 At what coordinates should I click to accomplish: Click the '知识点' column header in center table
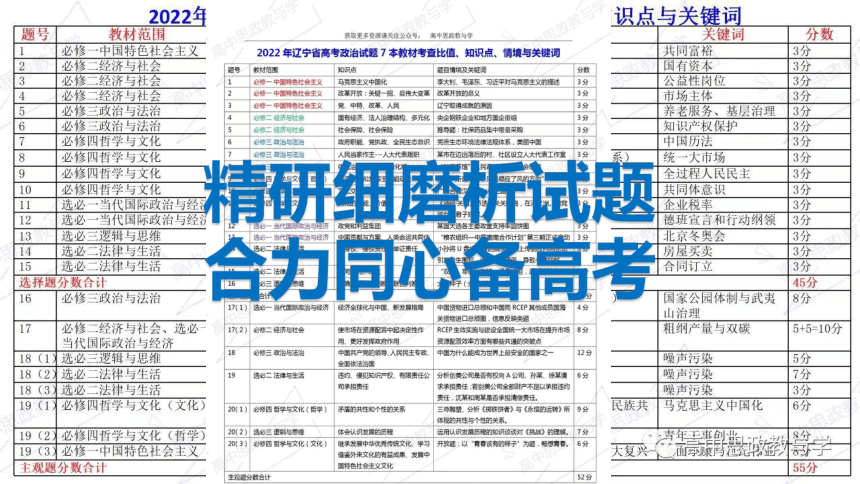347,70
